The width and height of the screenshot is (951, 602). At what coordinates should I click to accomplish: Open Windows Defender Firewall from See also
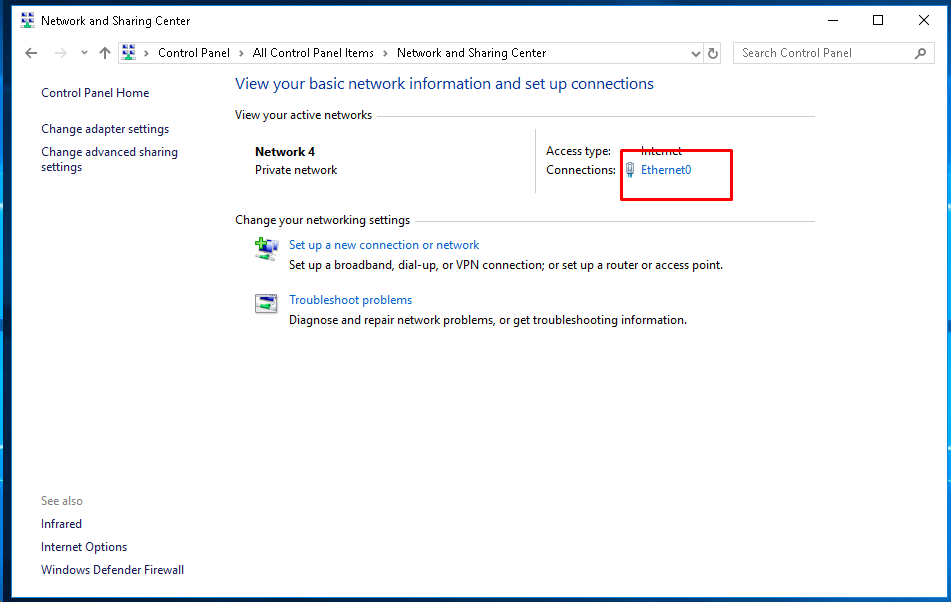112,569
